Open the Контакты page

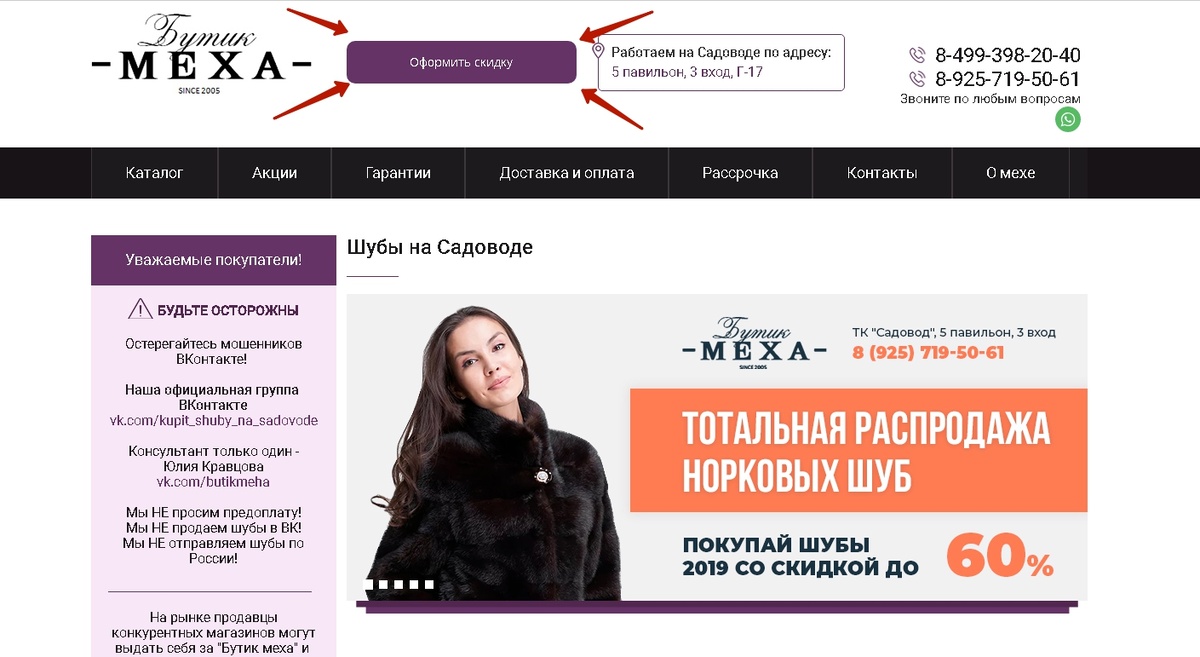click(x=882, y=173)
